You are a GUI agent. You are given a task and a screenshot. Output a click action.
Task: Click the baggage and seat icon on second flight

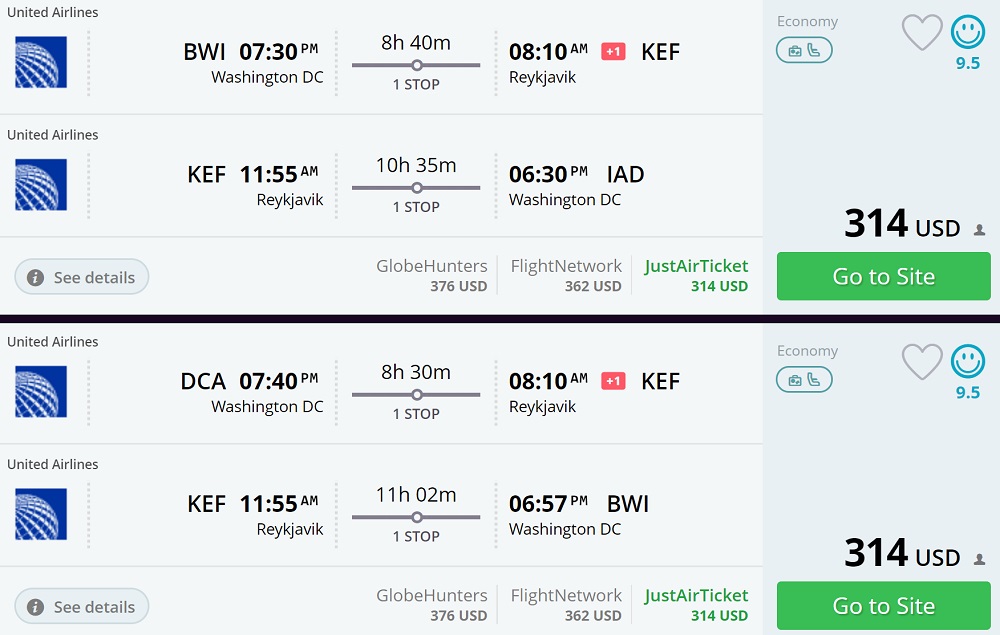tap(804, 380)
